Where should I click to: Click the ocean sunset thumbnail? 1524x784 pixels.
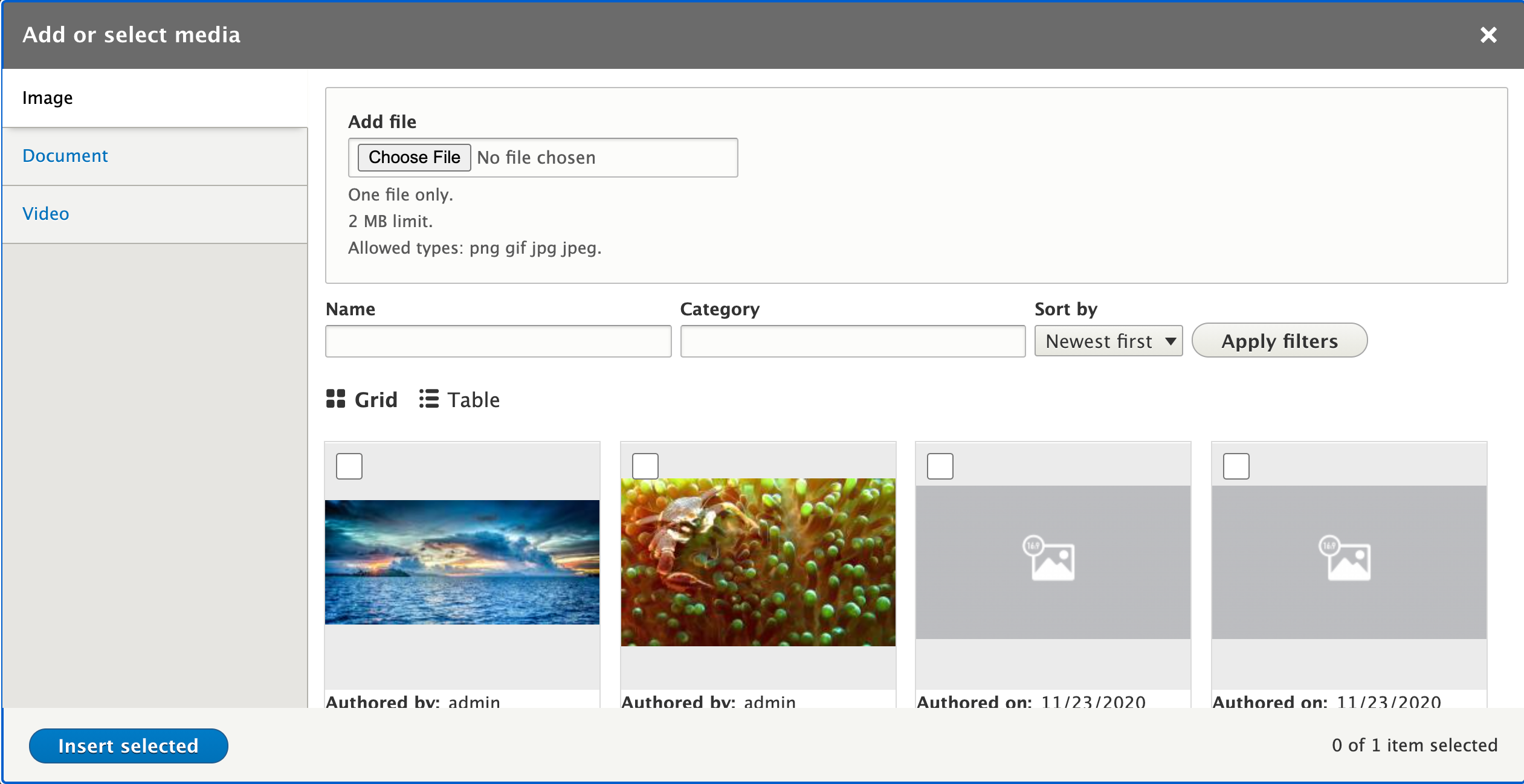462,562
